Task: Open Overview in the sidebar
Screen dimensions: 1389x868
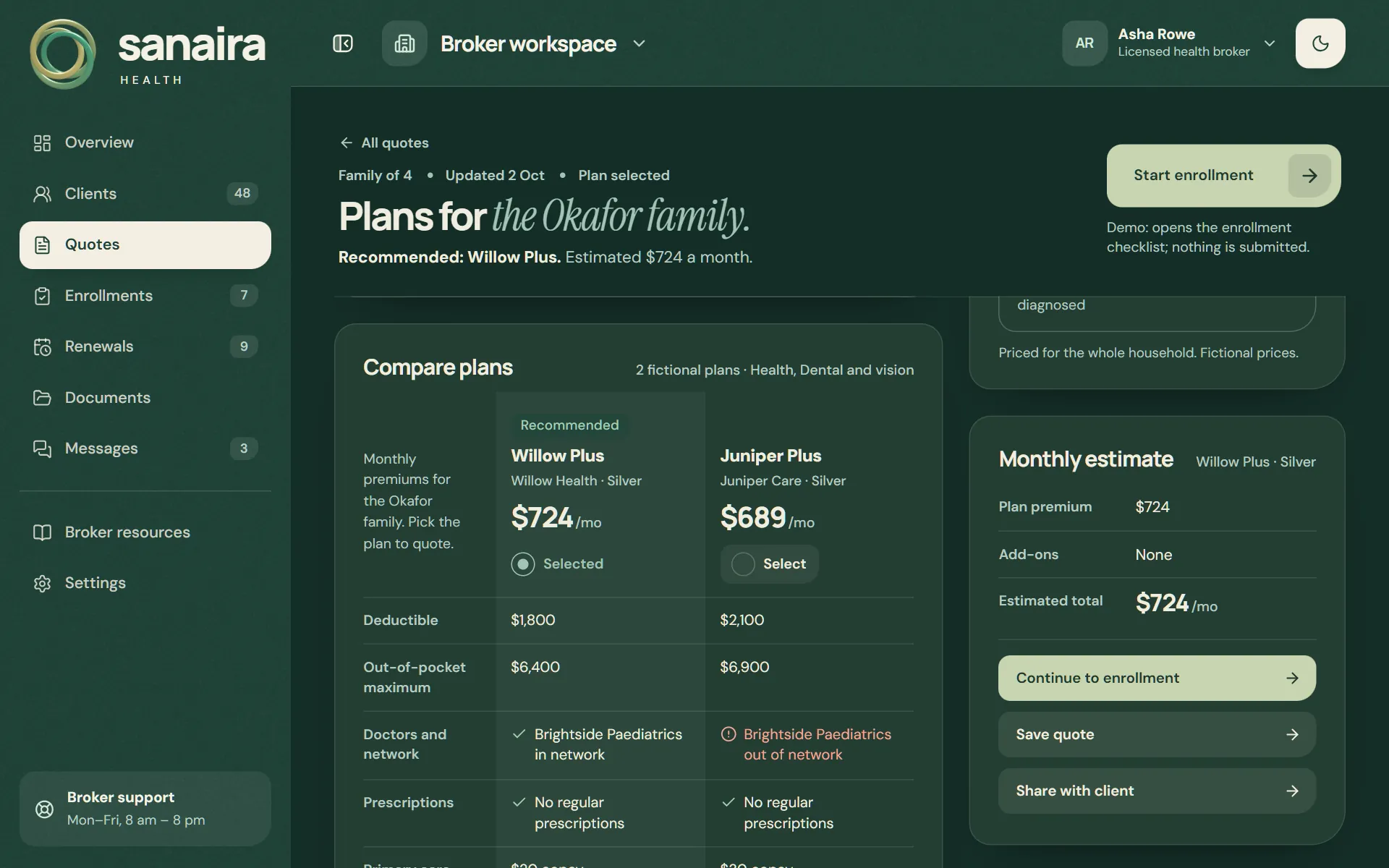Action: 145,142
